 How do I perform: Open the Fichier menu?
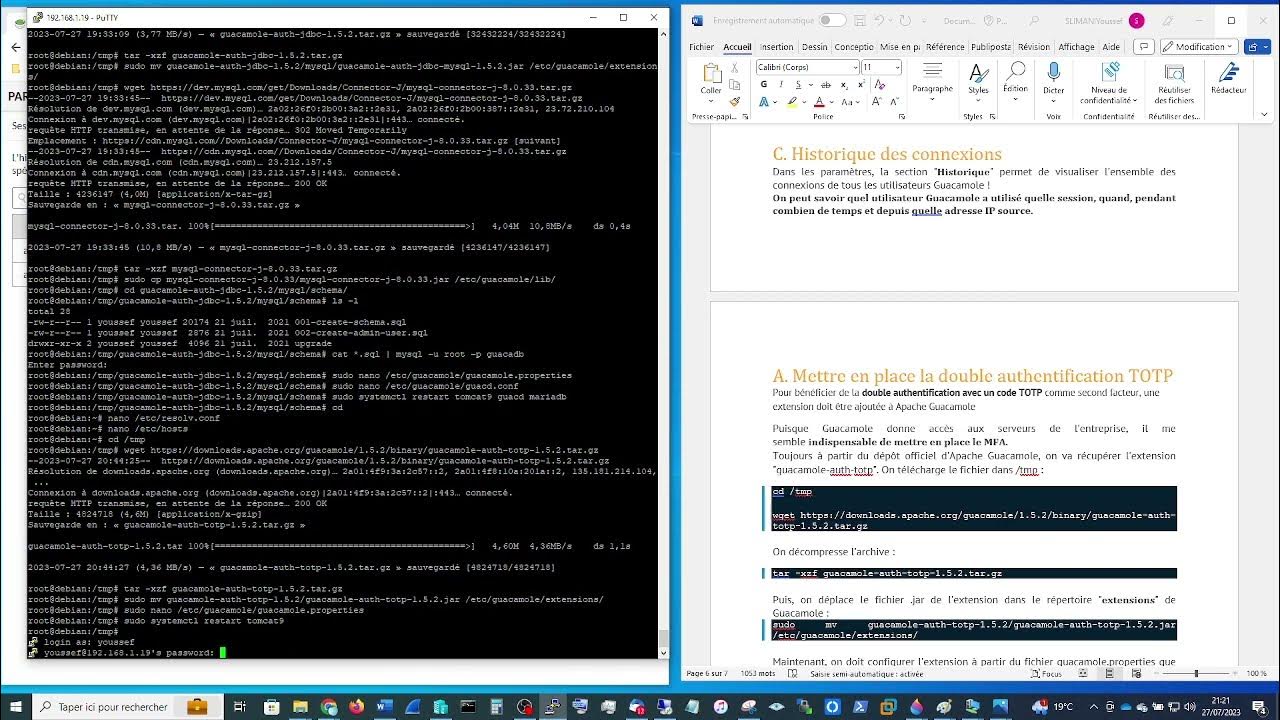702,46
